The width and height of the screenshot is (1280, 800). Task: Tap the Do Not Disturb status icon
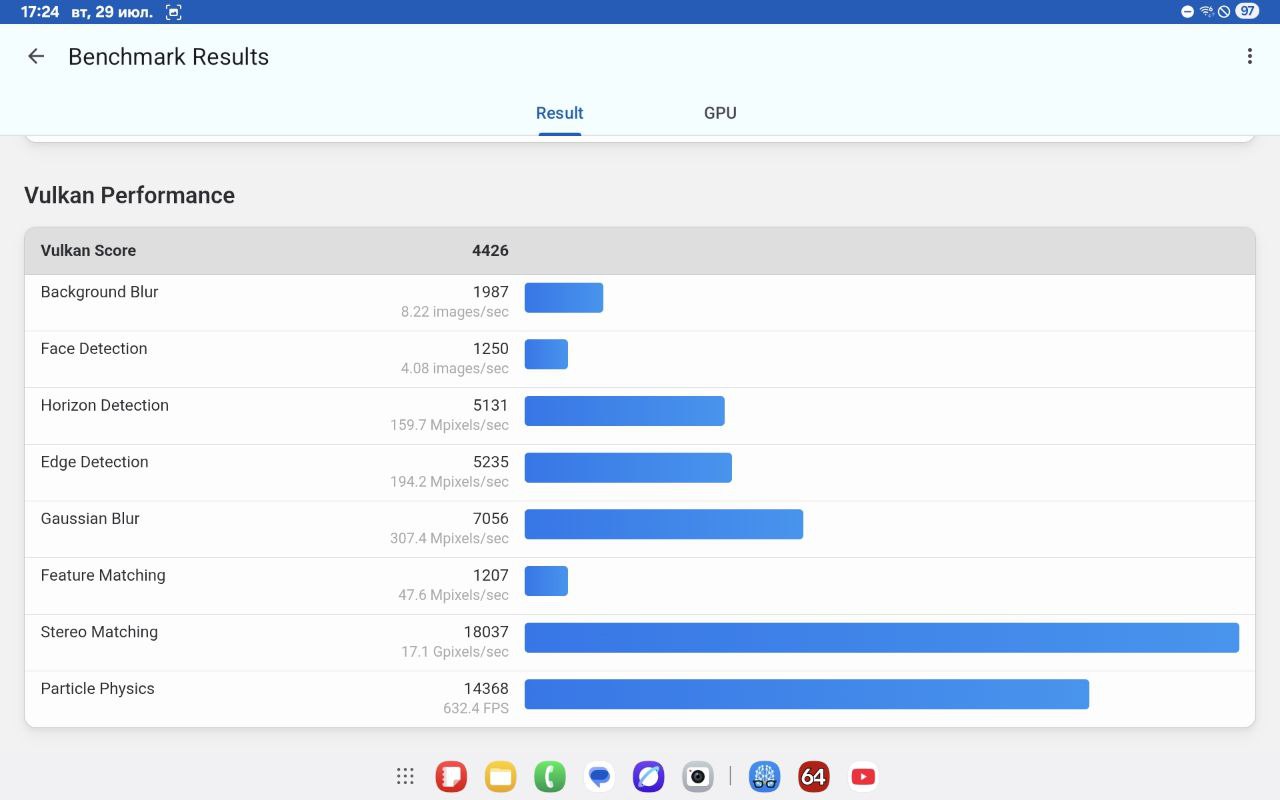click(x=1187, y=12)
